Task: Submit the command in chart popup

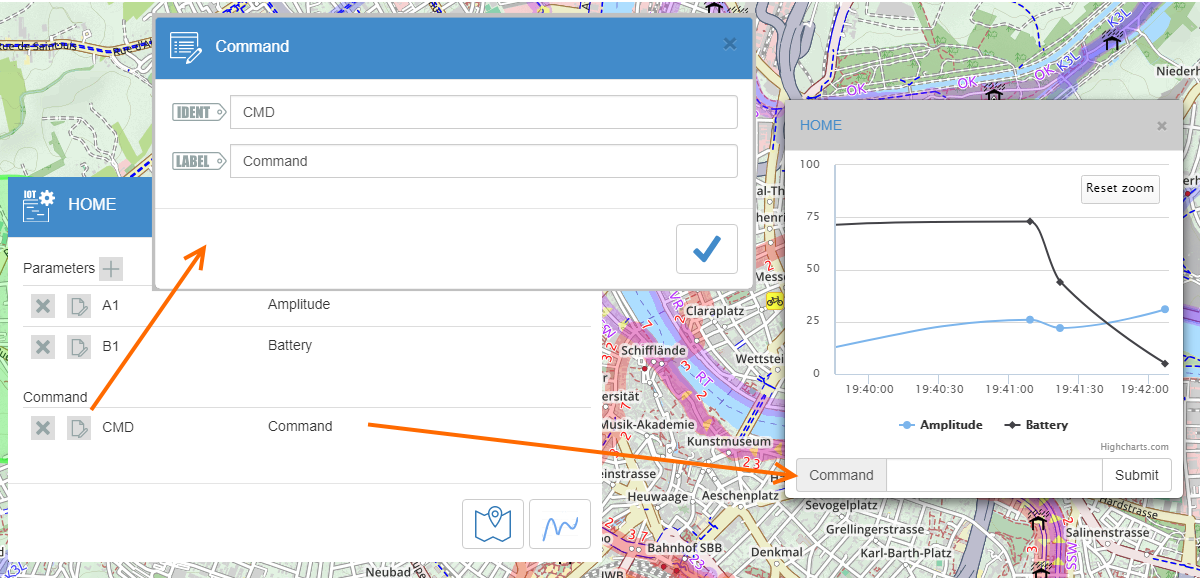Action: [x=1137, y=475]
